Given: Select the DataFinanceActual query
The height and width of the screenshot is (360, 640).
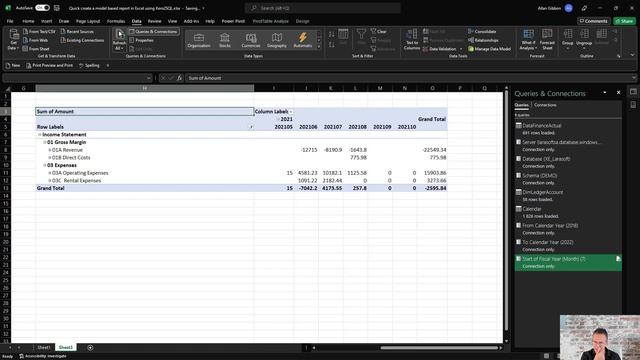Looking at the screenshot, I should click(x=568, y=129).
